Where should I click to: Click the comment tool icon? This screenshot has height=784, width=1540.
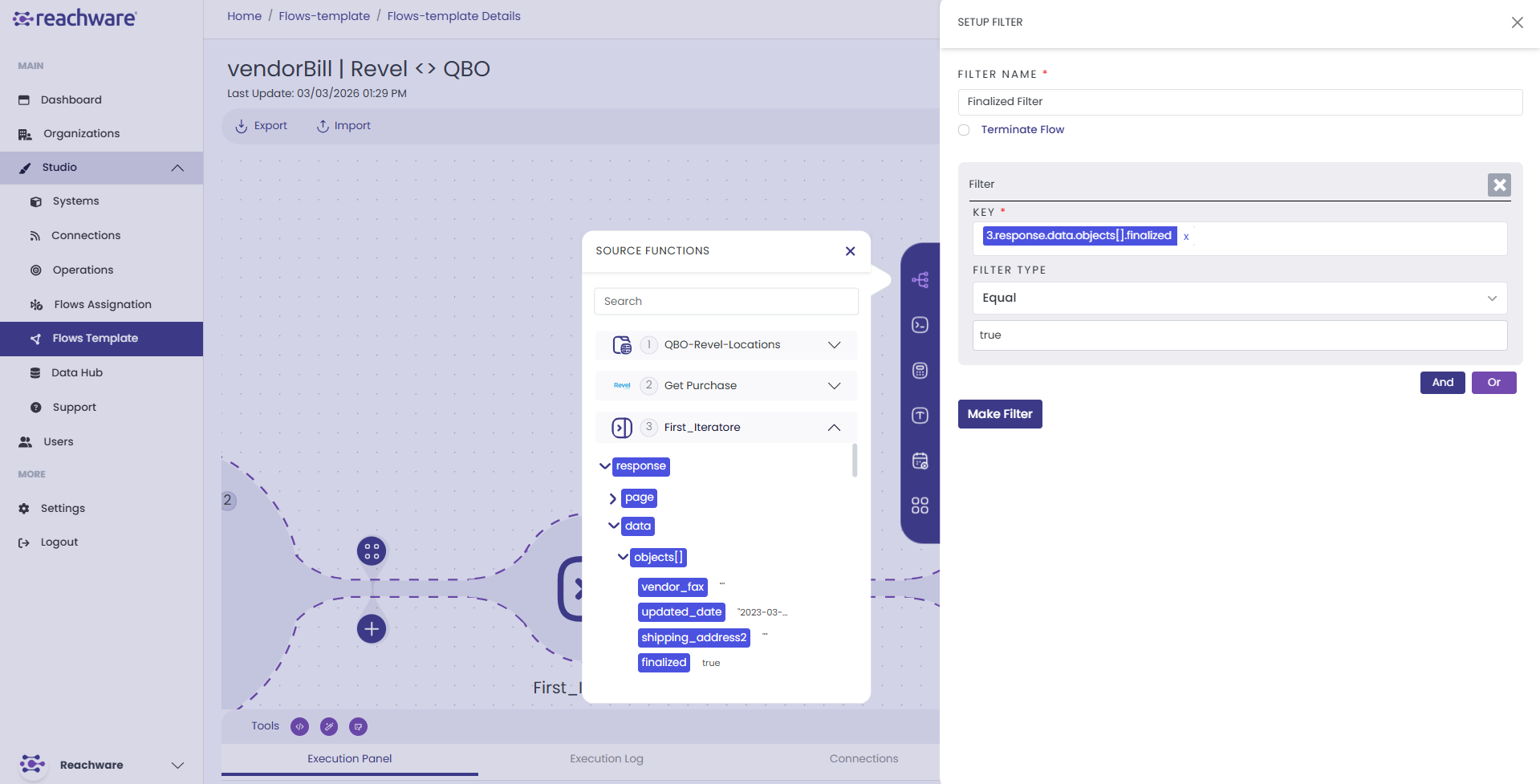coord(359,727)
